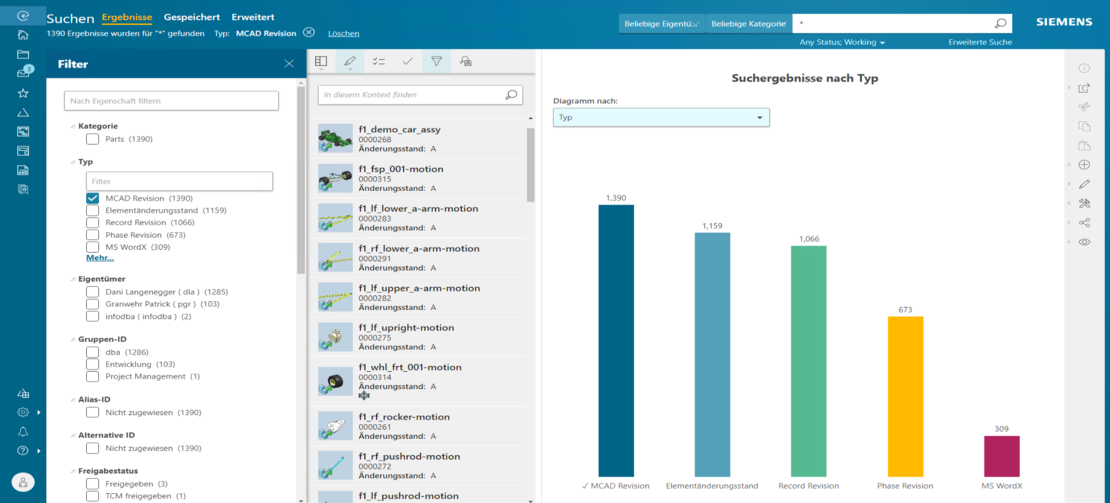
Task: Collapse the Typ filter section
Action: coord(72,162)
